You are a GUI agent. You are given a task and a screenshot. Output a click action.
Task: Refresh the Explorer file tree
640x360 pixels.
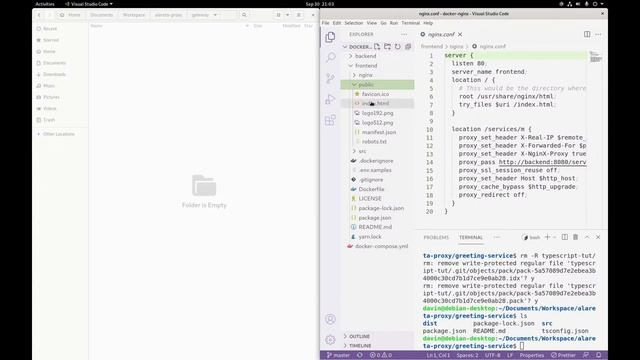pos(398,47)
